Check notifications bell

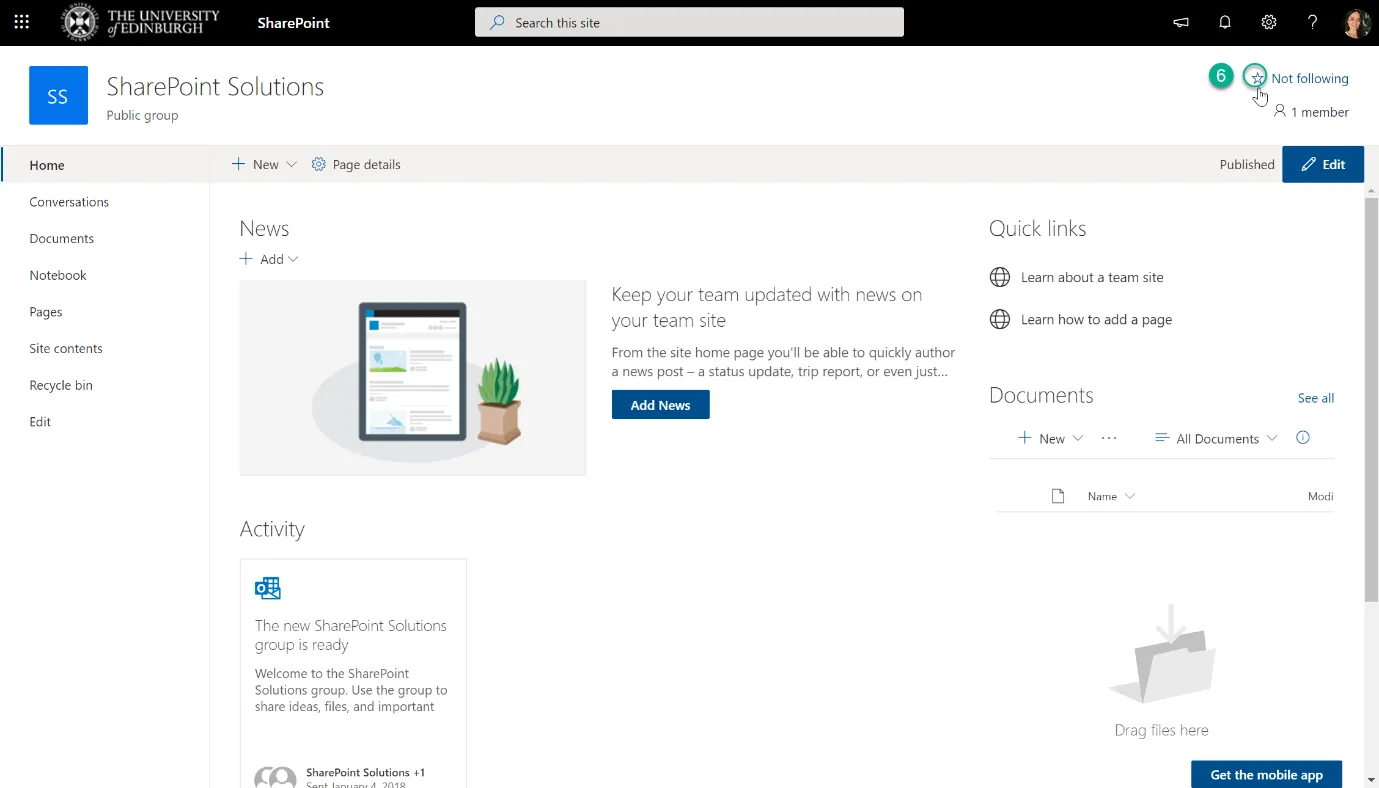tap(1223, 21)
